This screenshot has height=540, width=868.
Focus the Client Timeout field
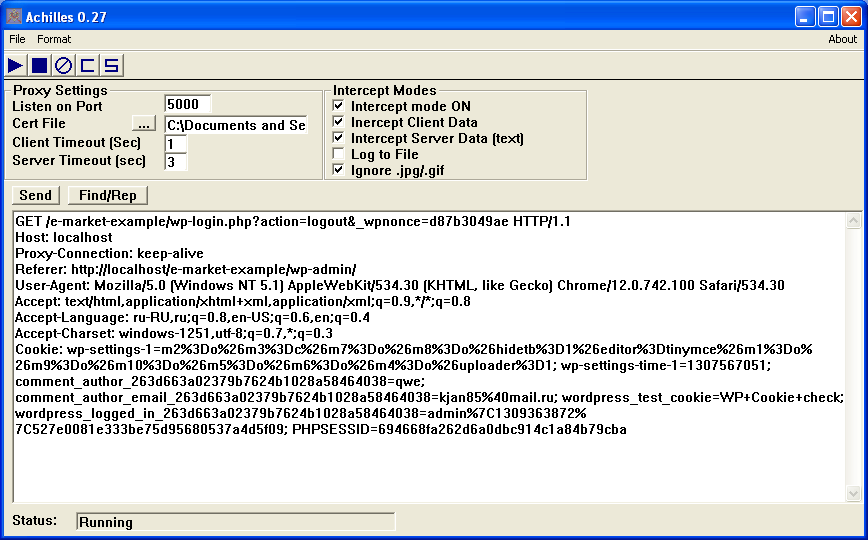(x=176, y=144)
